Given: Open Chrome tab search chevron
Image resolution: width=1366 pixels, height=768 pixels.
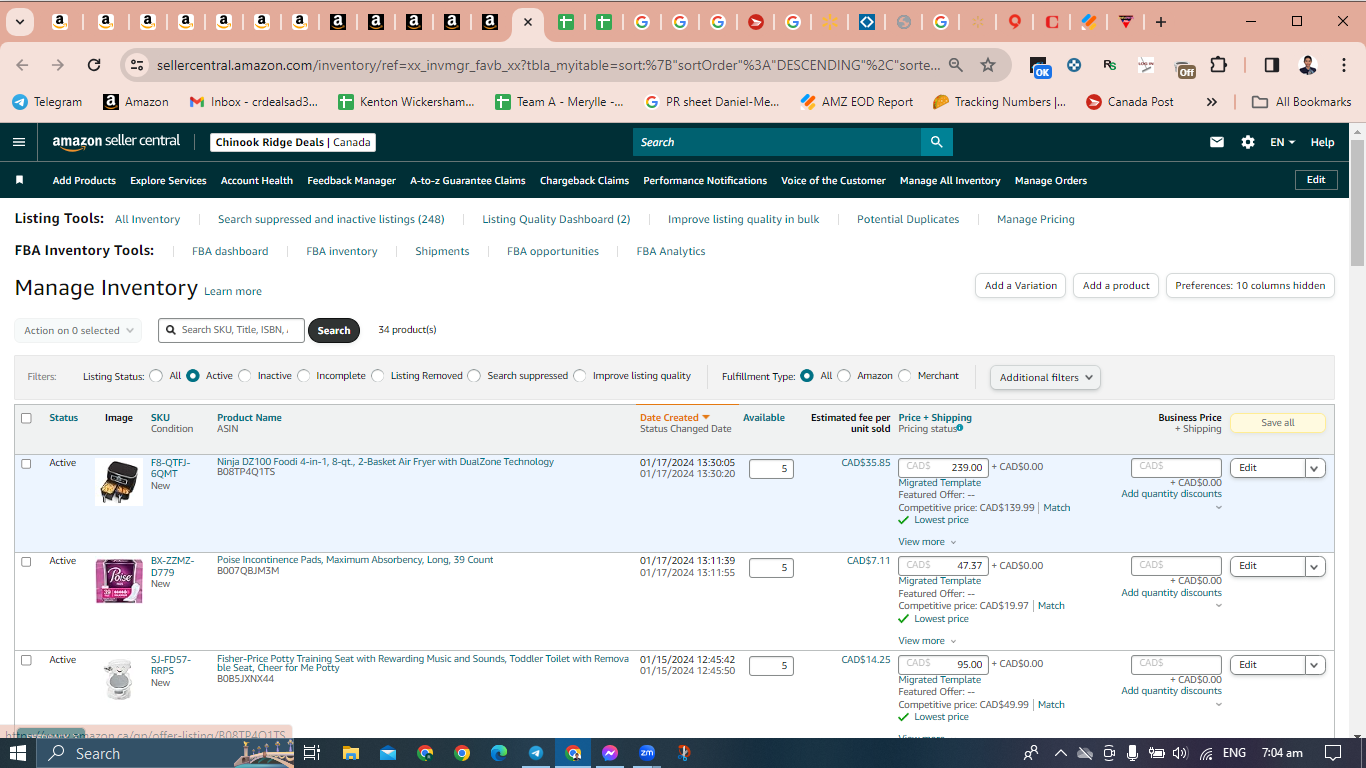Looking at the screenshot, I should point(20,22).
